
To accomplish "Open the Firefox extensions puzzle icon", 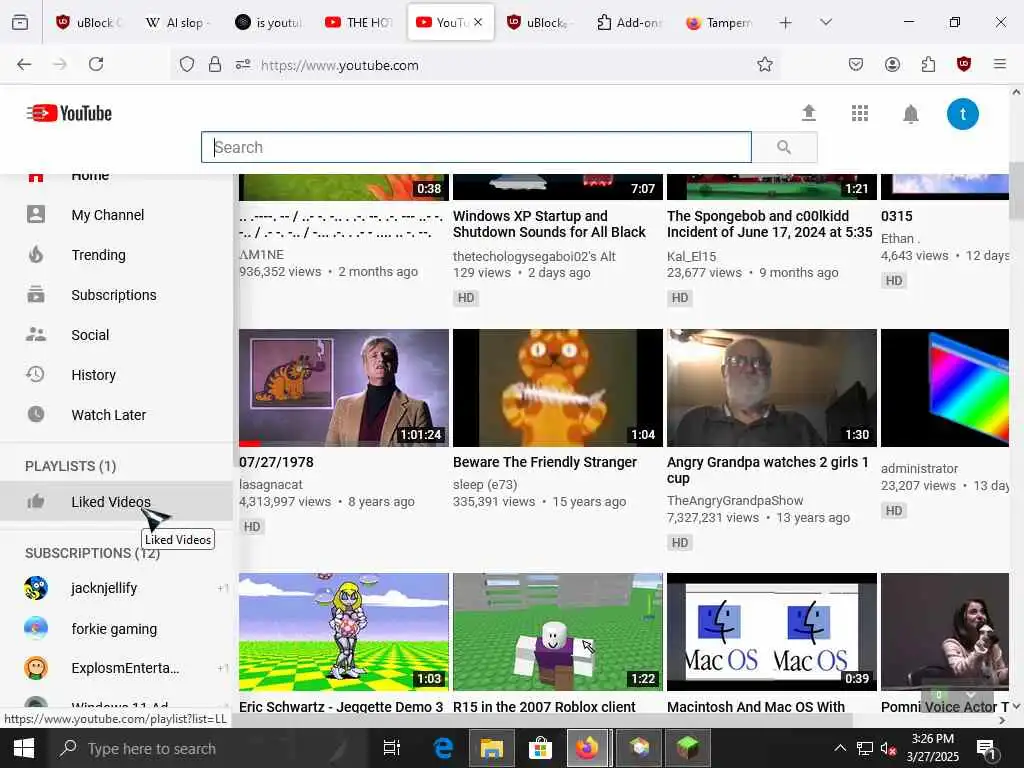I will click(x=928, y=64).
